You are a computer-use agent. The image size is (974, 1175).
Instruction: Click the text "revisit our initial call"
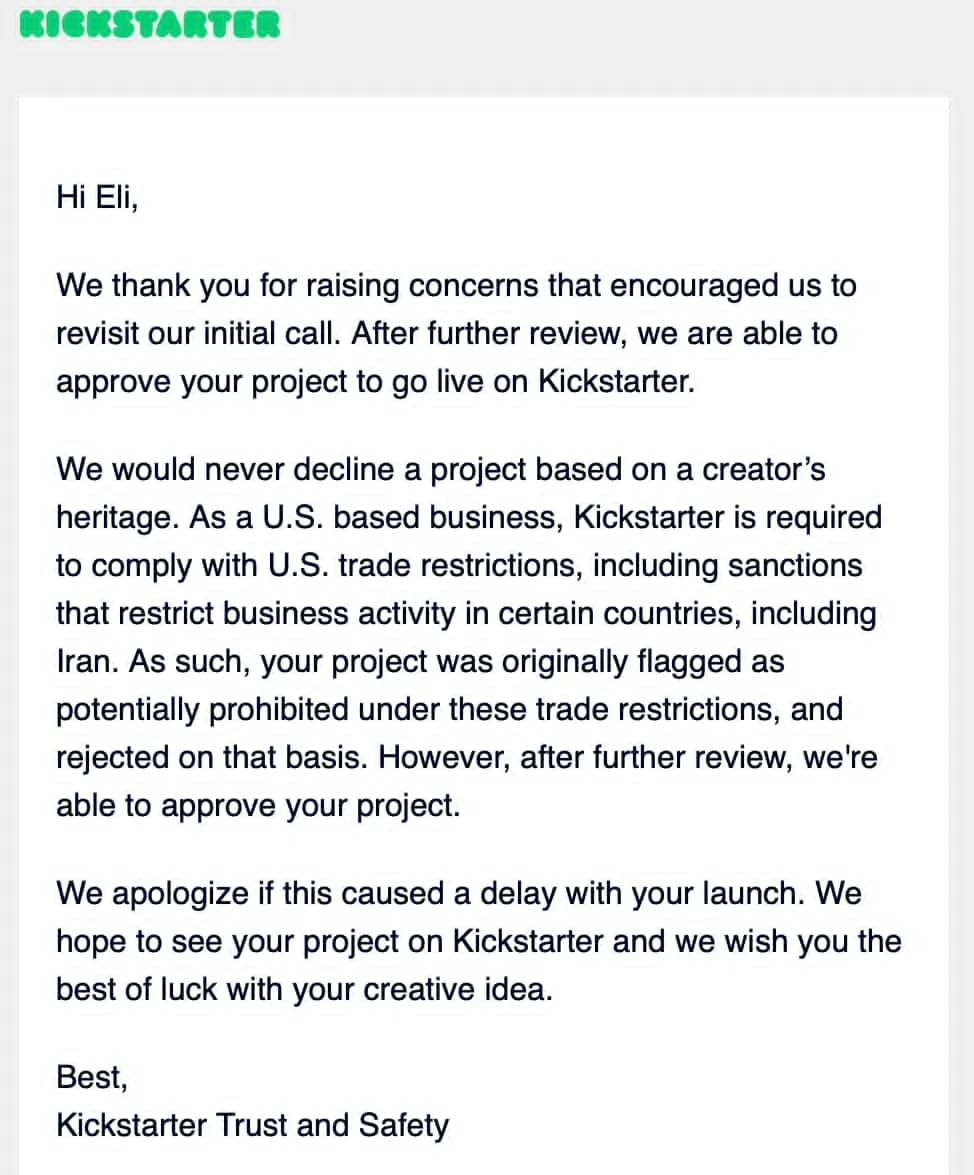pos(199,333)
